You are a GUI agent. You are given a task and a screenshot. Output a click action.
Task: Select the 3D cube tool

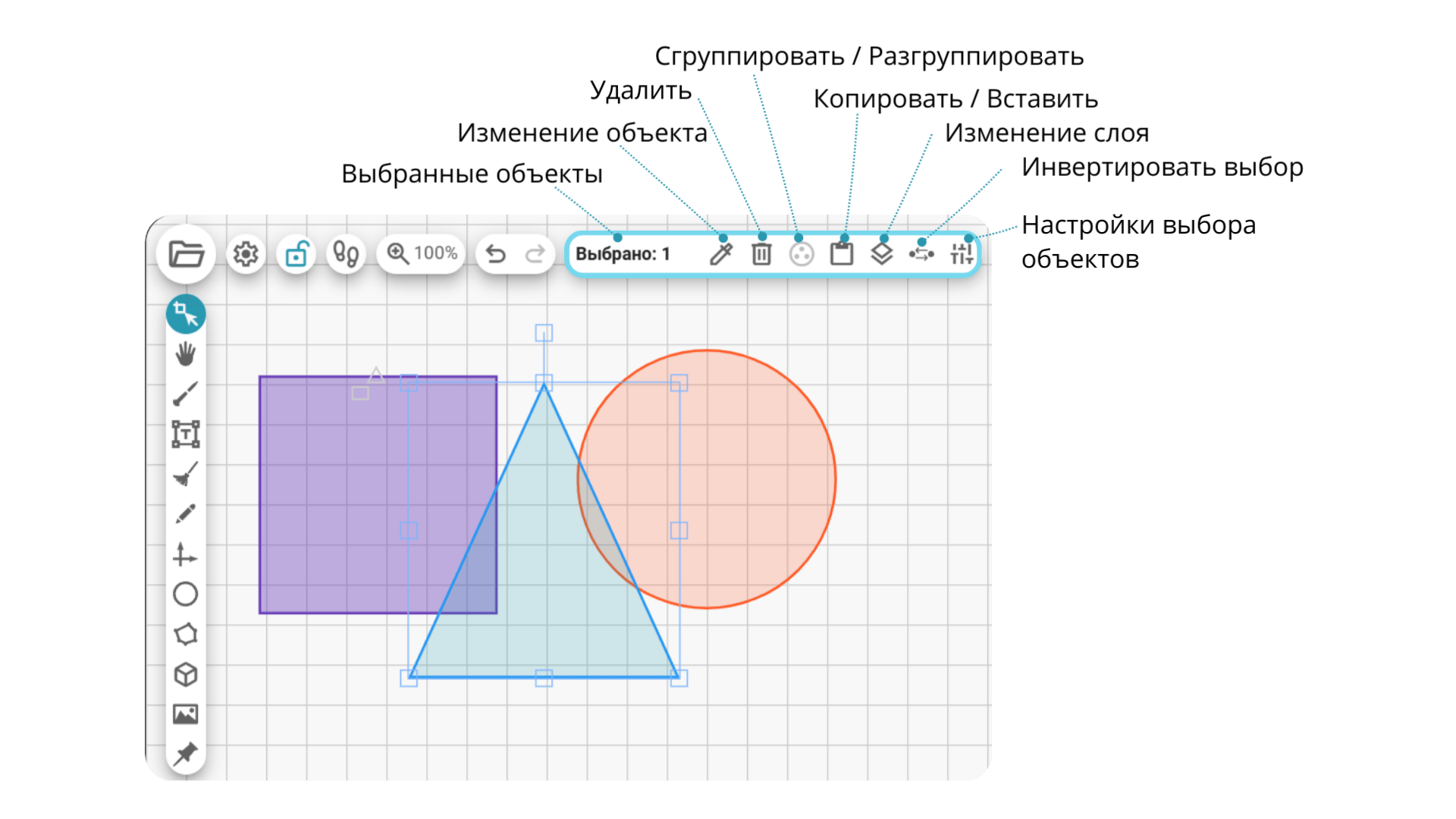(x=186, y=674)
